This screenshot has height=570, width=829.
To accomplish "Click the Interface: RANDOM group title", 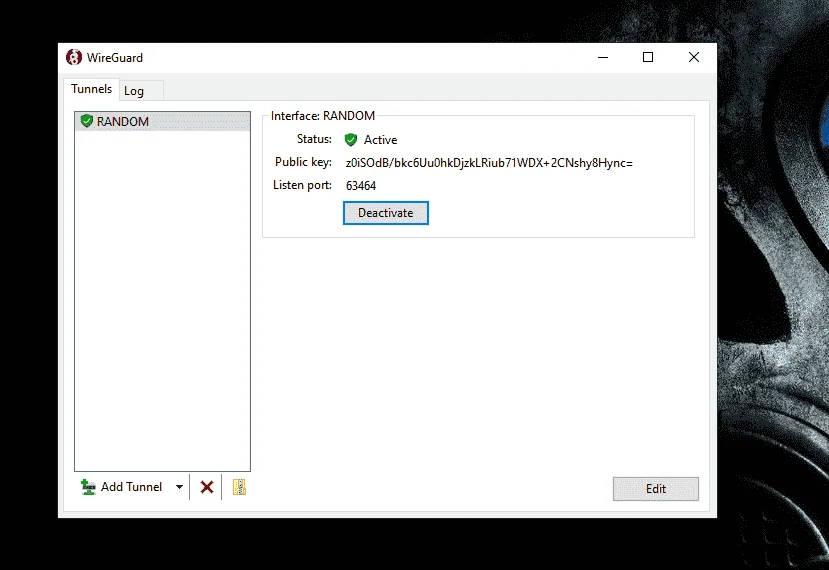I will (323, 116).
